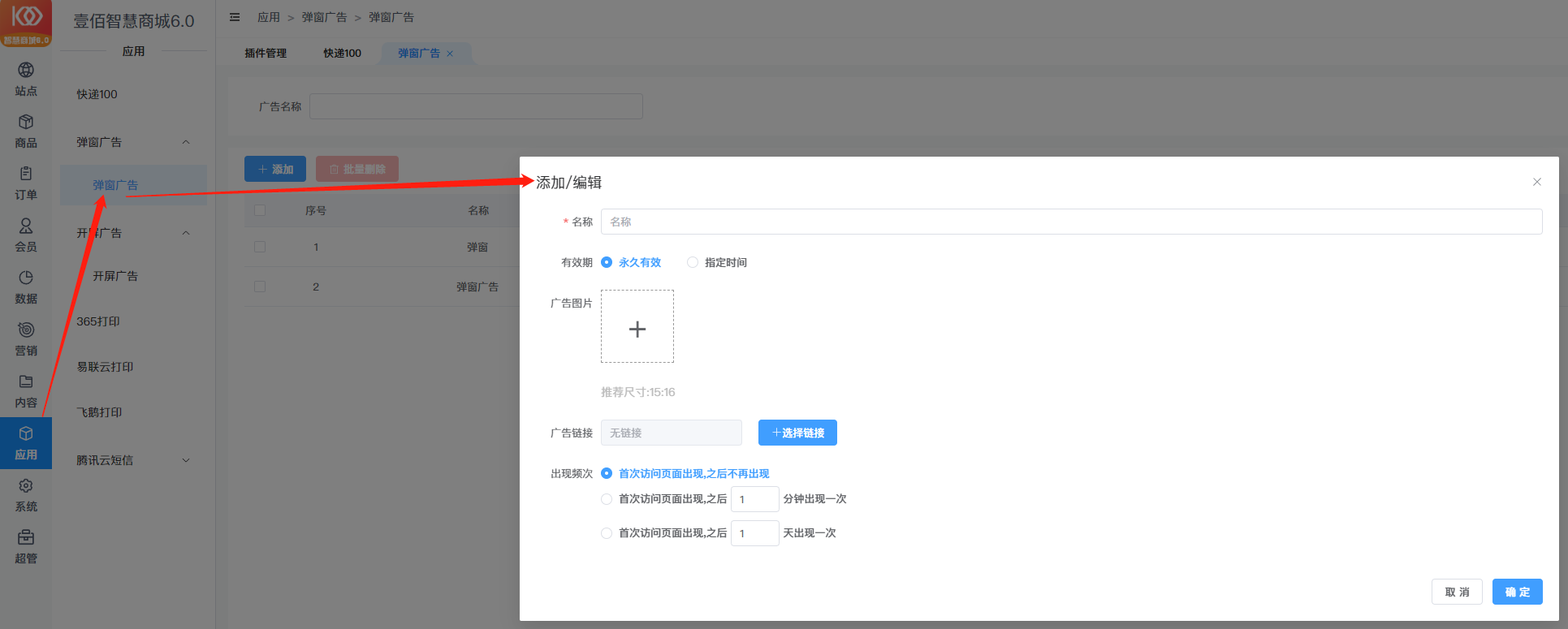Open the 商品 section in sidebar
Image resolution: width=1568 pixels, height=629 pixels.
[x=26, y=131]
